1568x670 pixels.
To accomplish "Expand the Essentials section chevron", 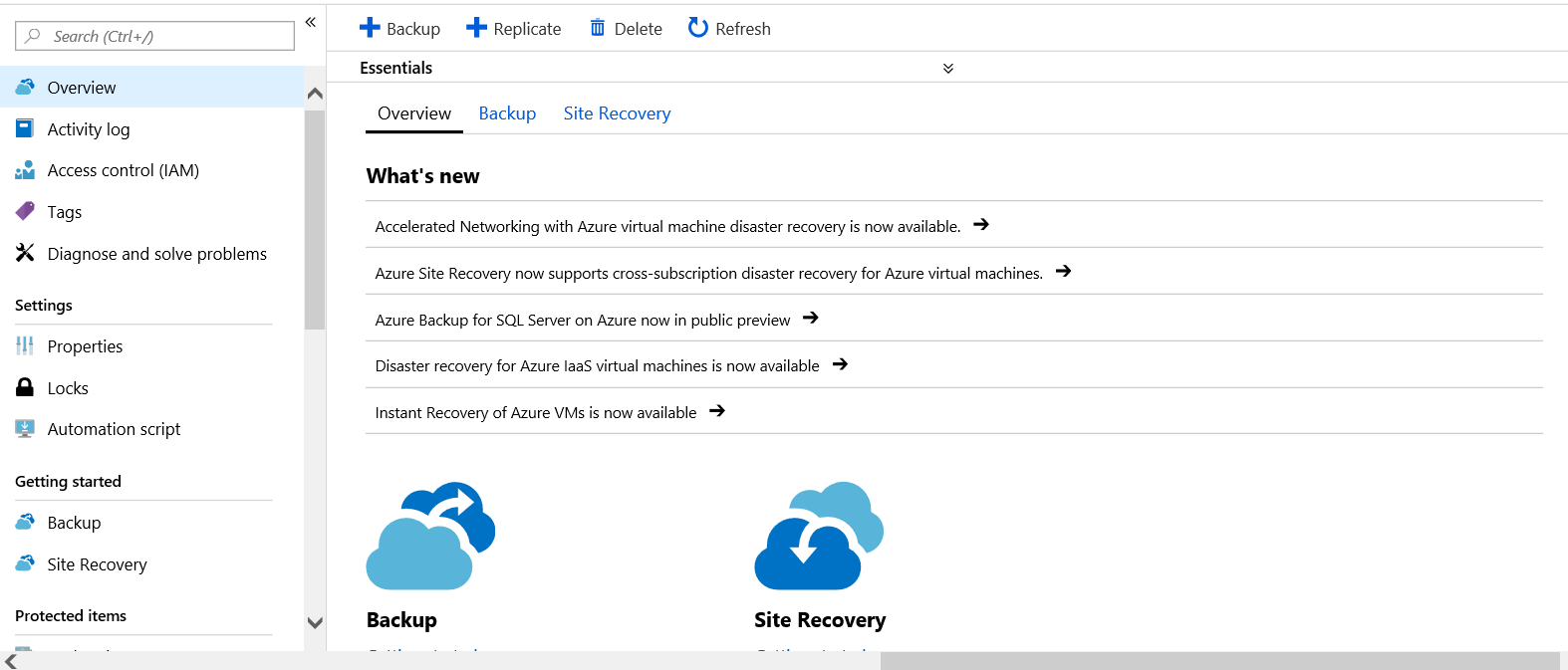I will pyautogui.click(x=948, y=68).
